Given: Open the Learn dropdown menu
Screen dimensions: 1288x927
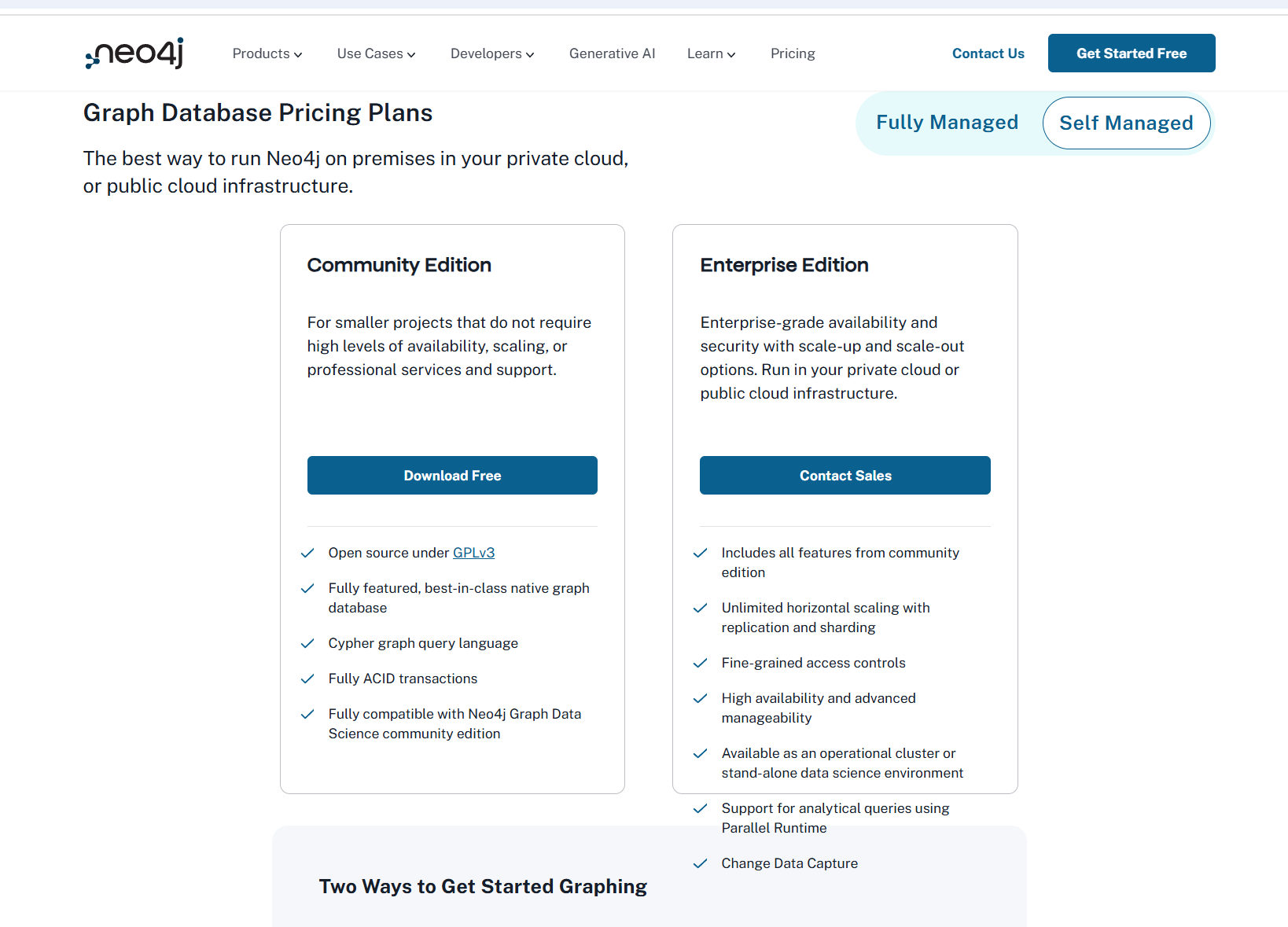Looking at the screenshot, I should tap(712, 53).
